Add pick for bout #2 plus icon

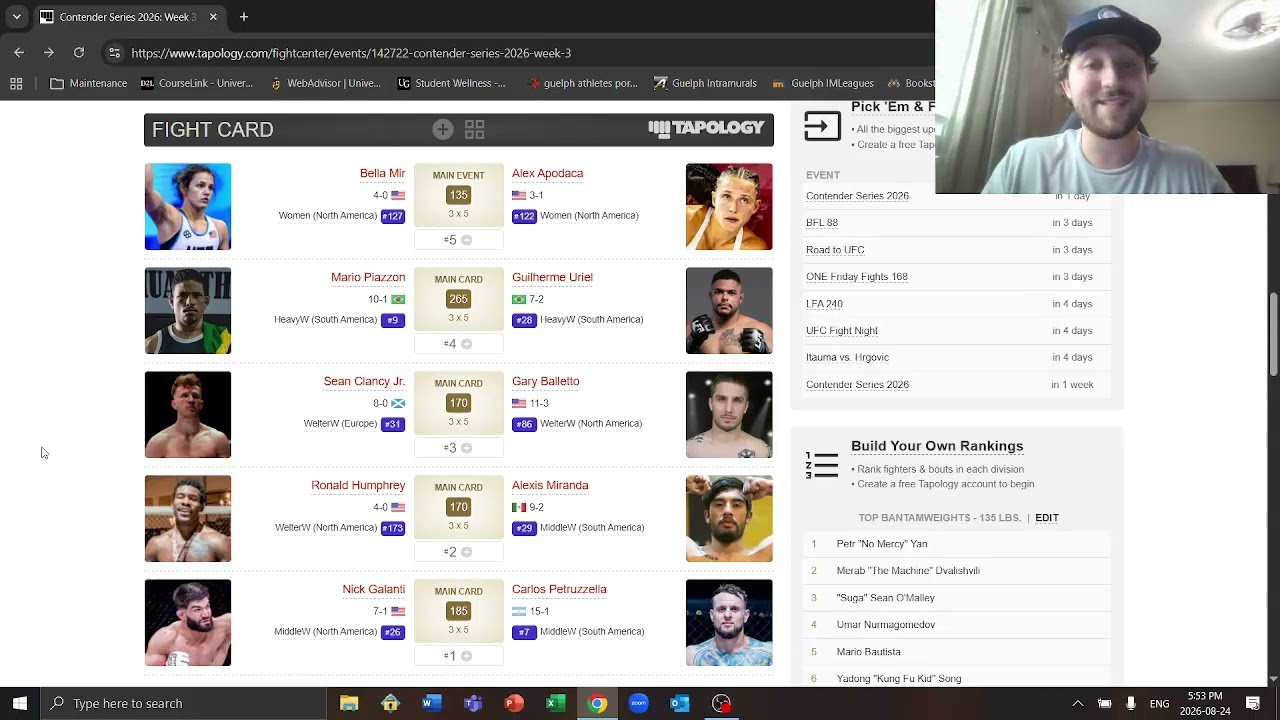(466, 552)
